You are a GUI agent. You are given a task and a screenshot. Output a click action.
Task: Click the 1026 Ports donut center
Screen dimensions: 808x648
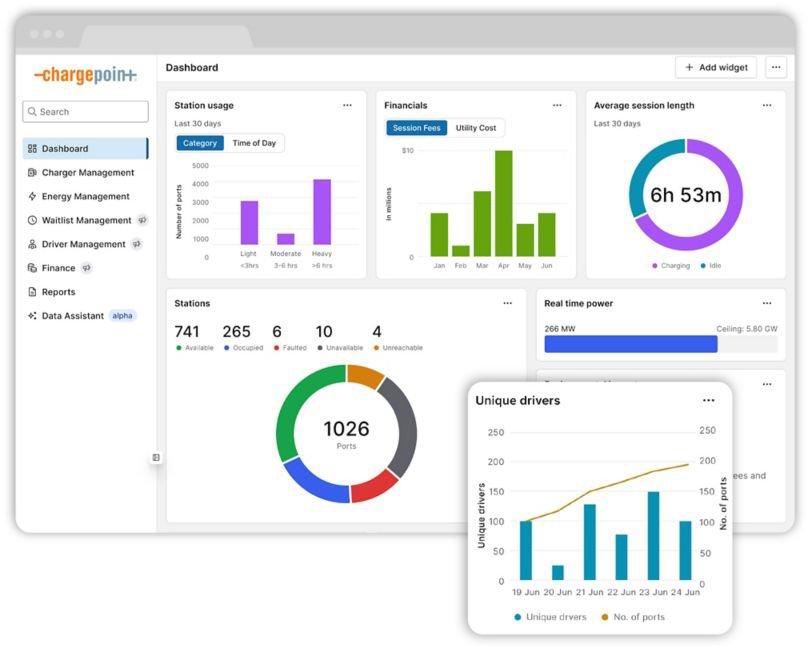tap(346, 434)
